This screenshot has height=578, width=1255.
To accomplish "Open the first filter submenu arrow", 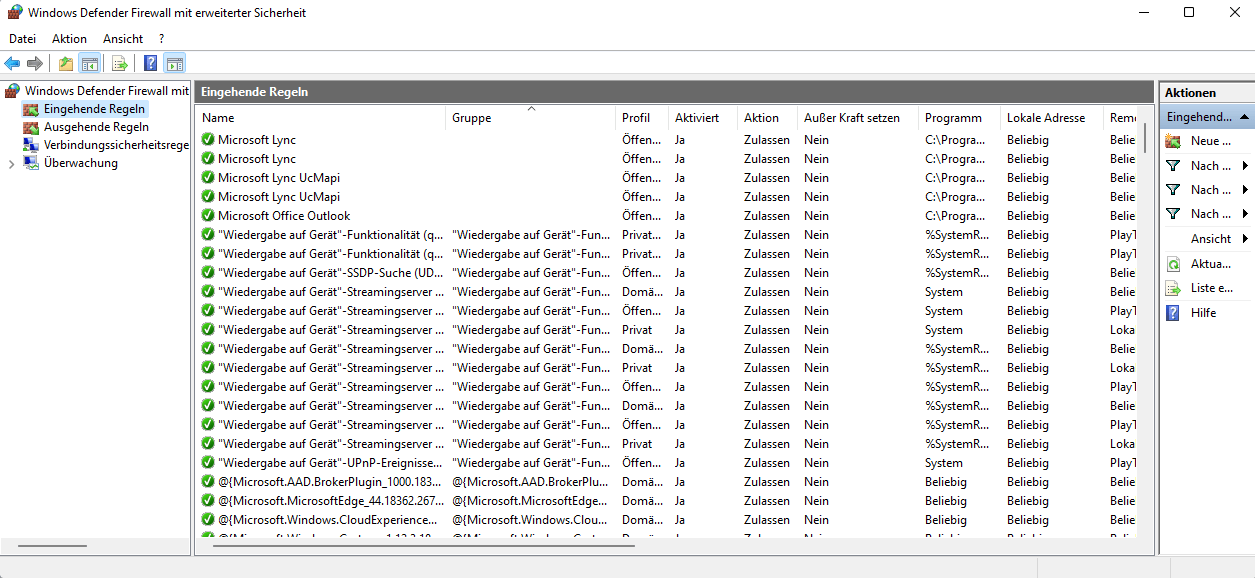I will [x=1245, y=166].
